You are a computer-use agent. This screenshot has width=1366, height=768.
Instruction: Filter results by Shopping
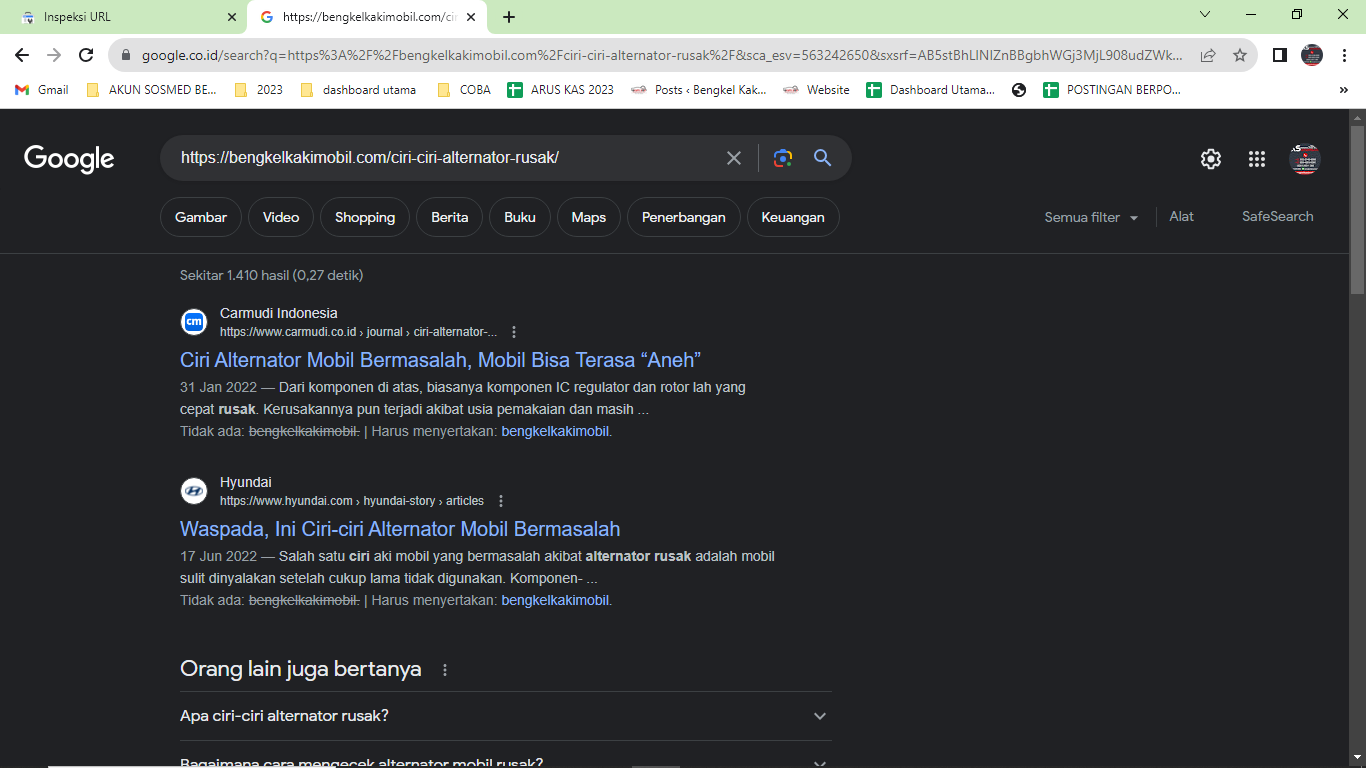[x=365, y=217]
